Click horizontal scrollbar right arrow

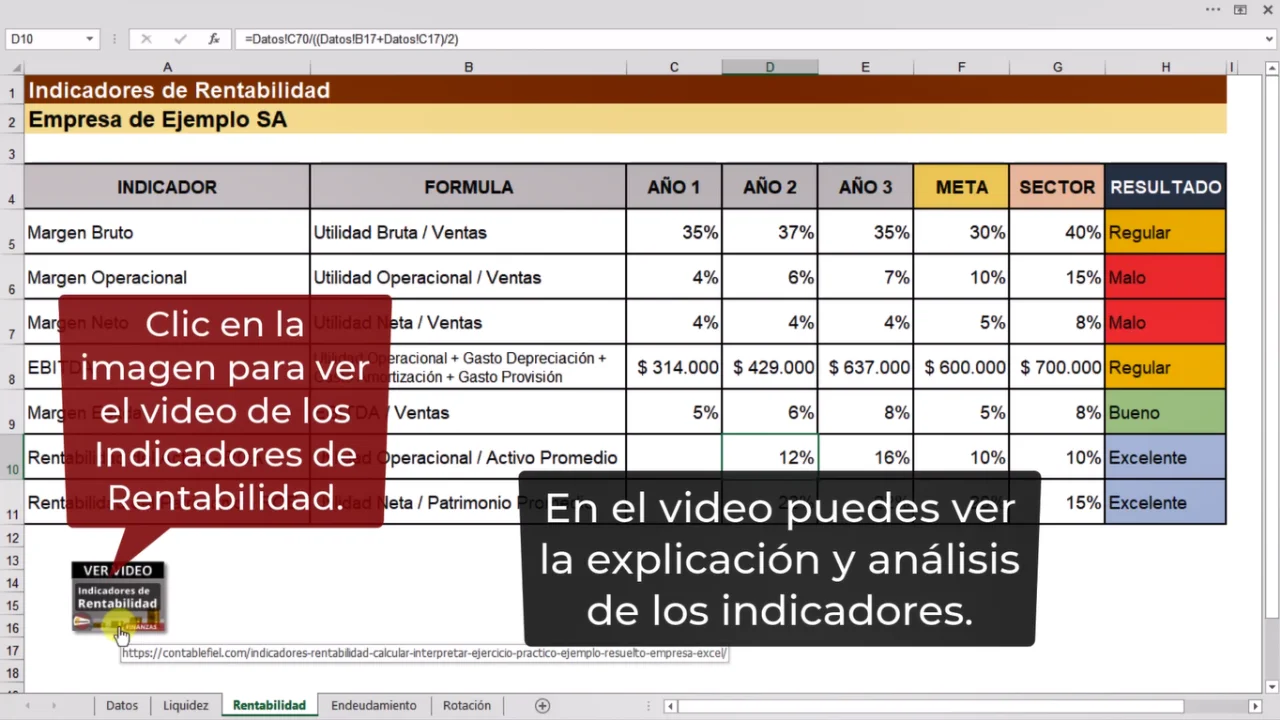click(x=1255, y=706)
